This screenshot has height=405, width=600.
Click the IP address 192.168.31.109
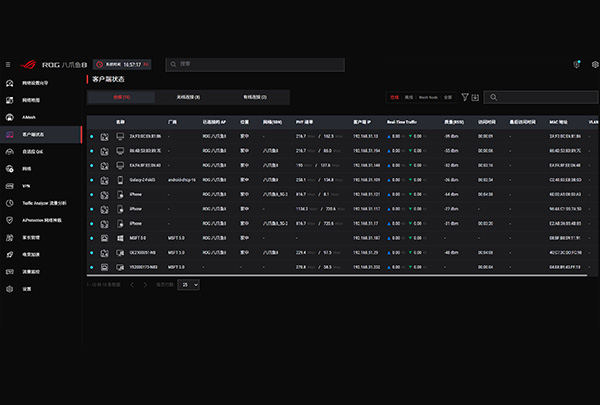coord(366,180)
